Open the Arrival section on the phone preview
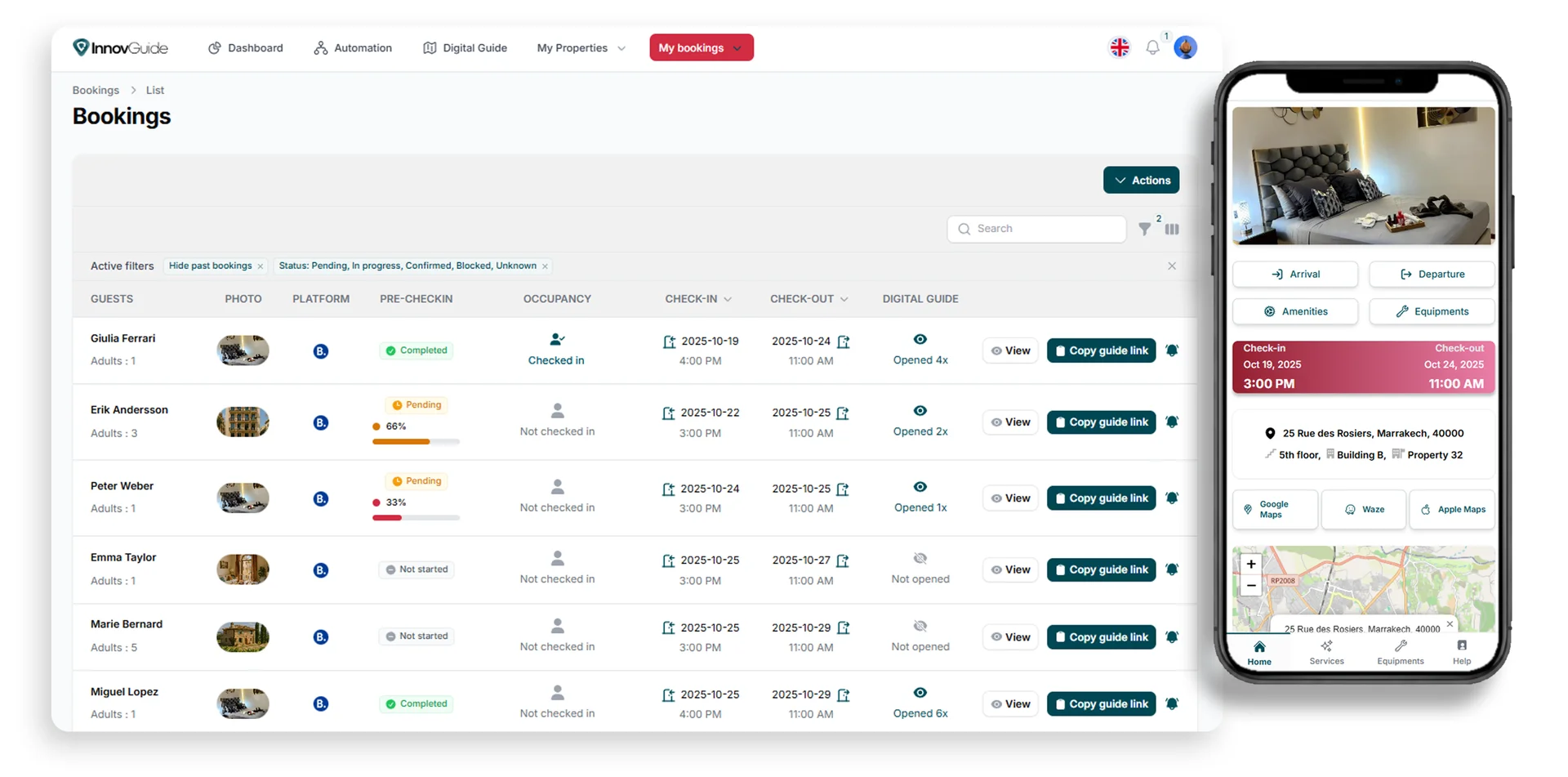1568x777 pixels. click(1295, 274)
